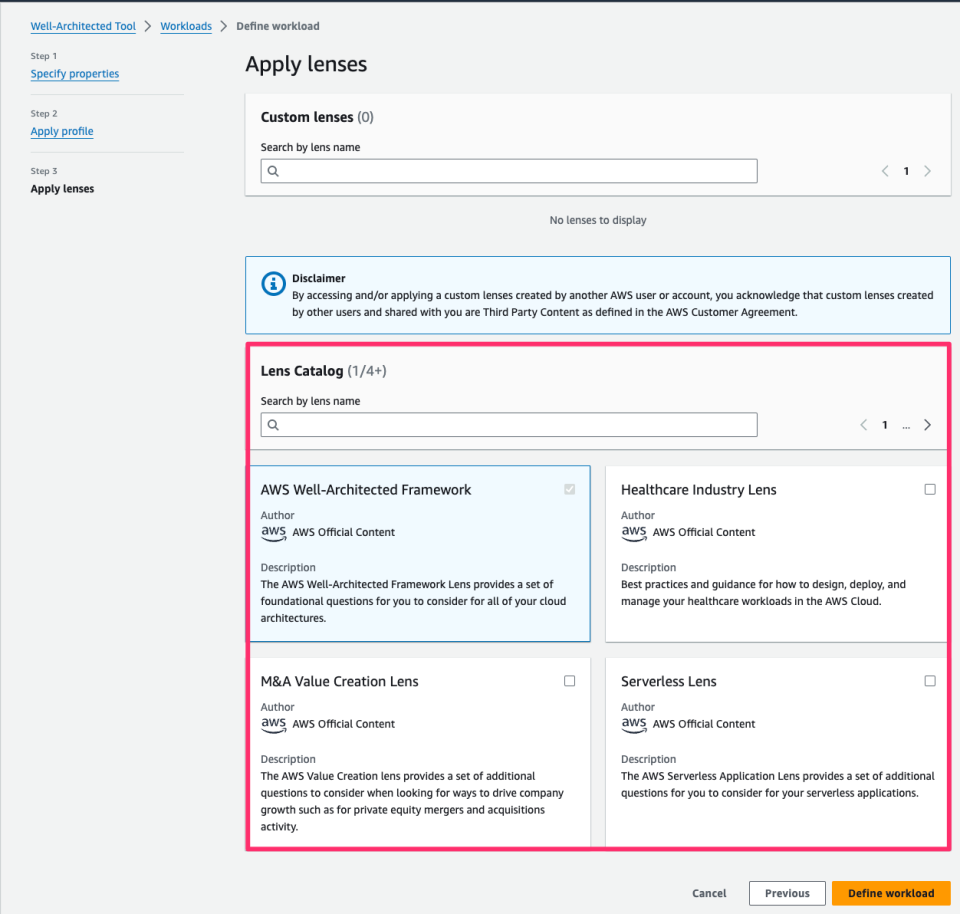
Task: Click the info icon in the Disclaimer banner
Action: coord(273,283)
